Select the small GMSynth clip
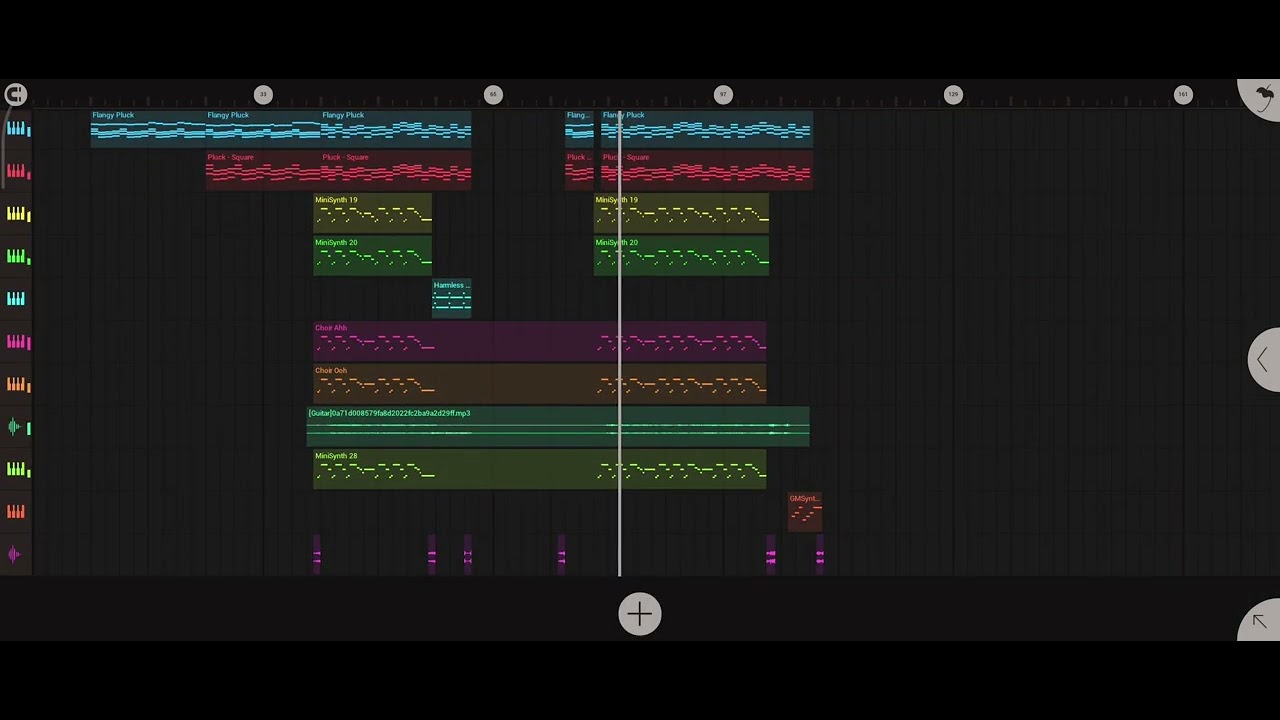Screen dimensions: 1280x720 pos(805,512)
